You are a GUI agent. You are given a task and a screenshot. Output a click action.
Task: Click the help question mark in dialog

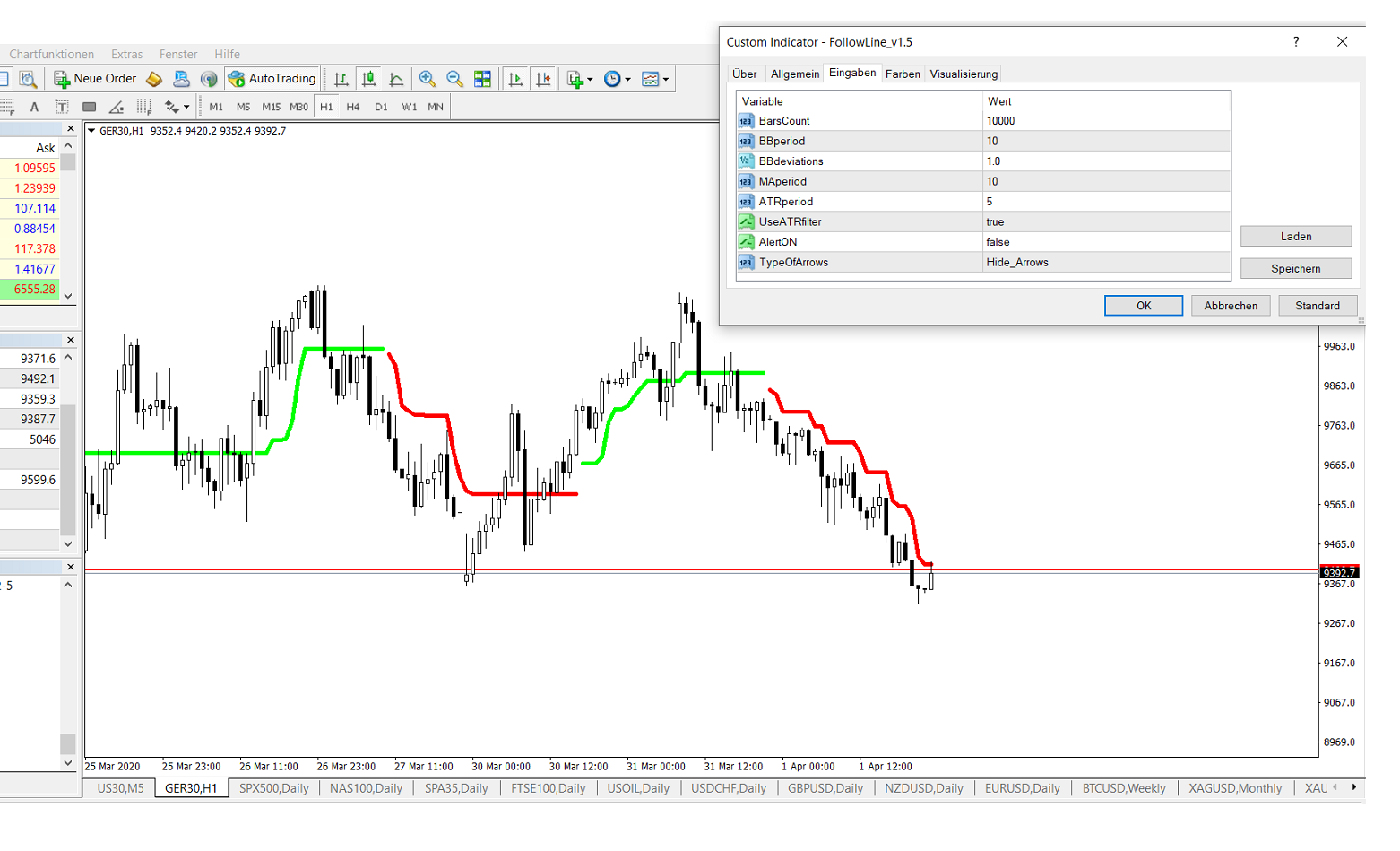coord(1296,42)
